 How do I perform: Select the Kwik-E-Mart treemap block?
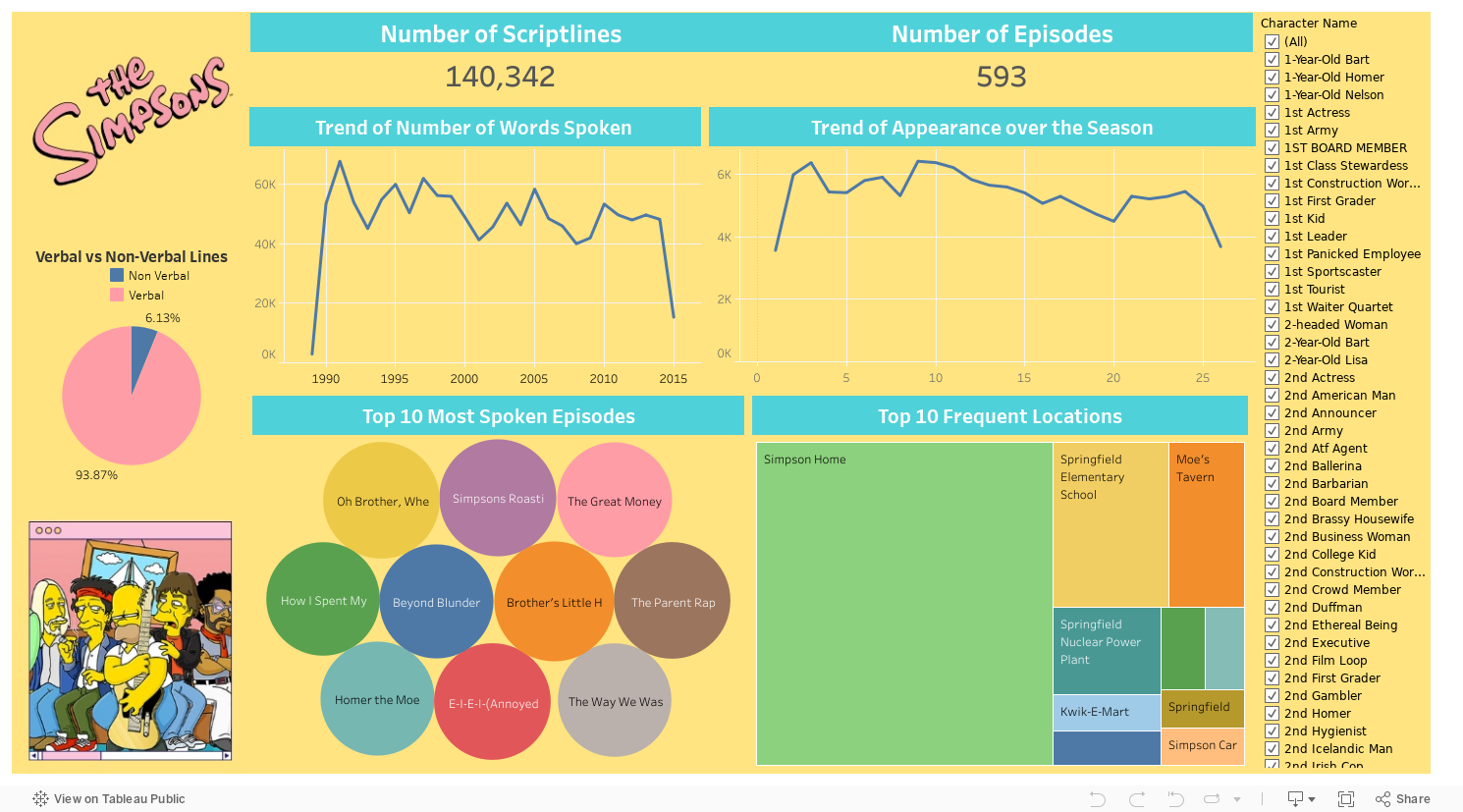1107,713
